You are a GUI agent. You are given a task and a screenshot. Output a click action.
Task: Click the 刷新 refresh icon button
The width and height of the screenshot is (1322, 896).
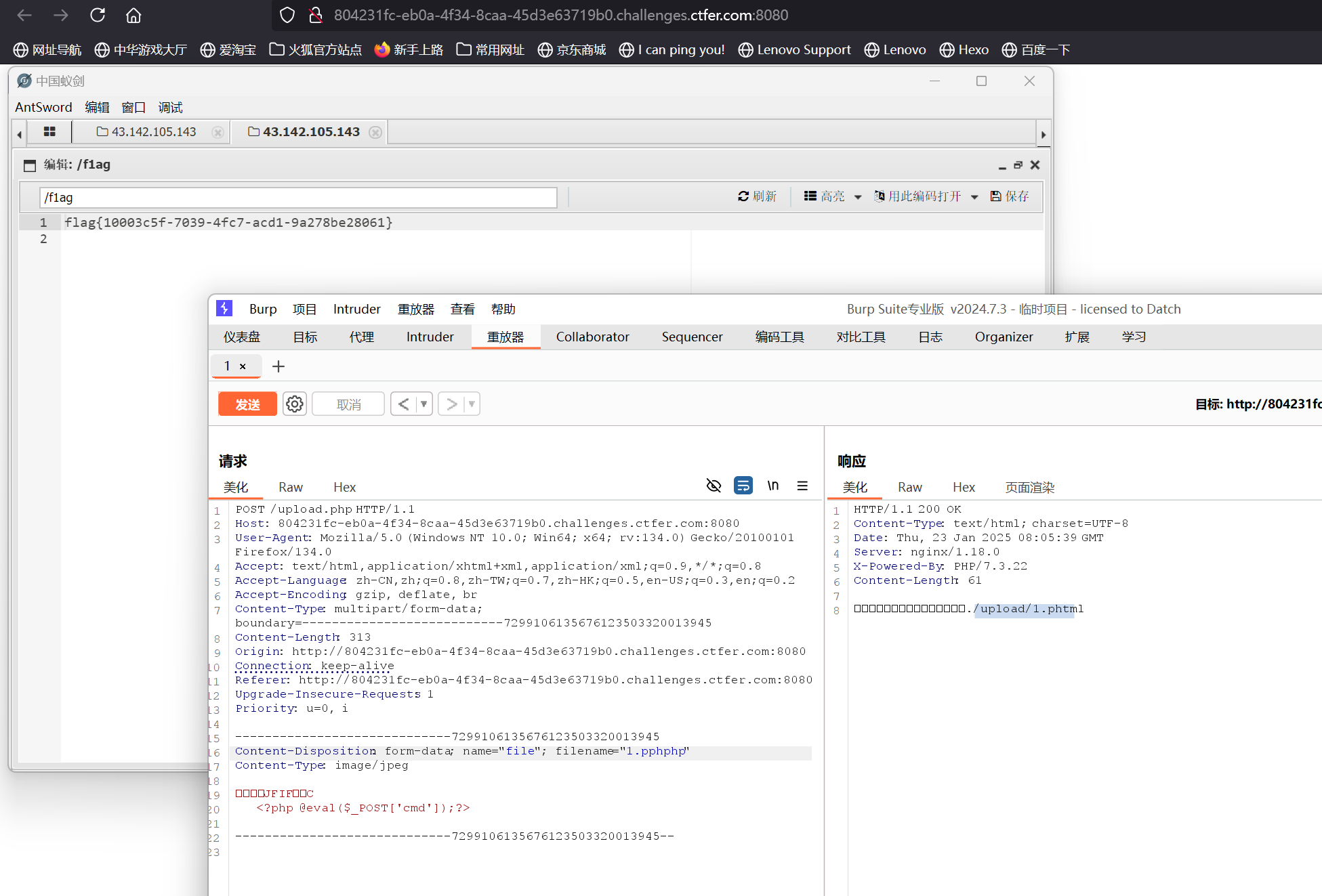pyautogui.click(x=757, y=196)
